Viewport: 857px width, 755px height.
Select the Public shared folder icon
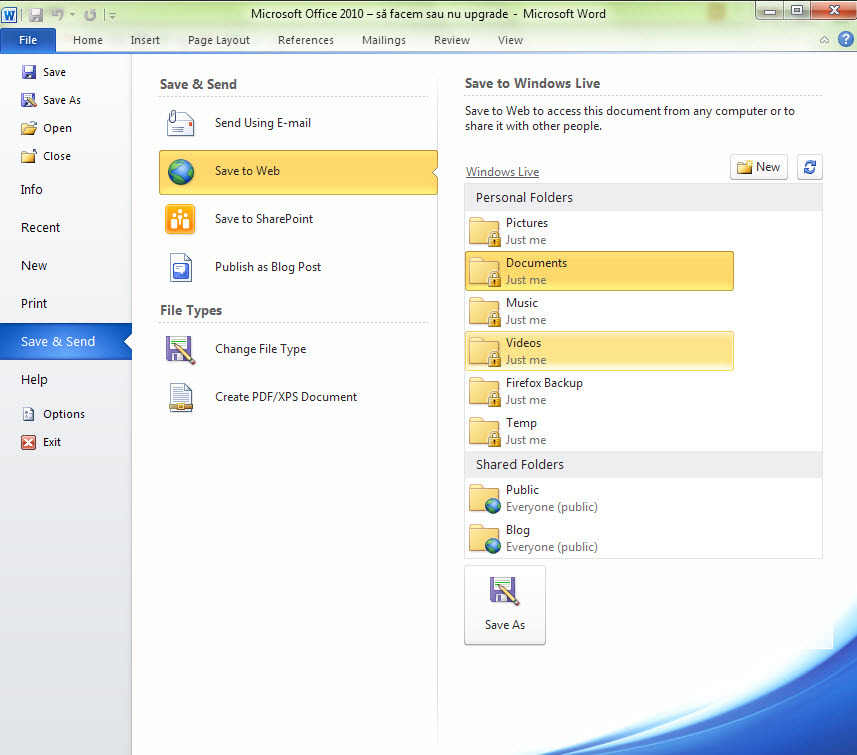pos(485,499)
